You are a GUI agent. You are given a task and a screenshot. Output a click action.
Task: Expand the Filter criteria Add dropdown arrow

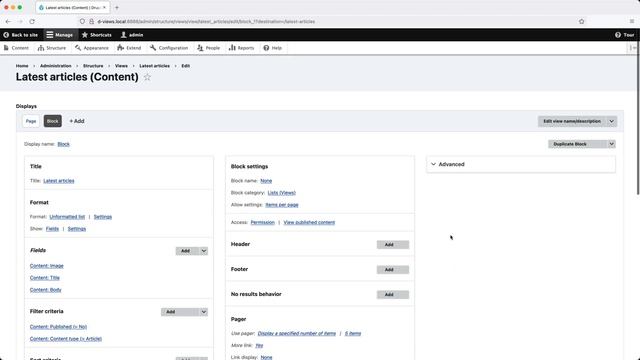click(204, 312)
